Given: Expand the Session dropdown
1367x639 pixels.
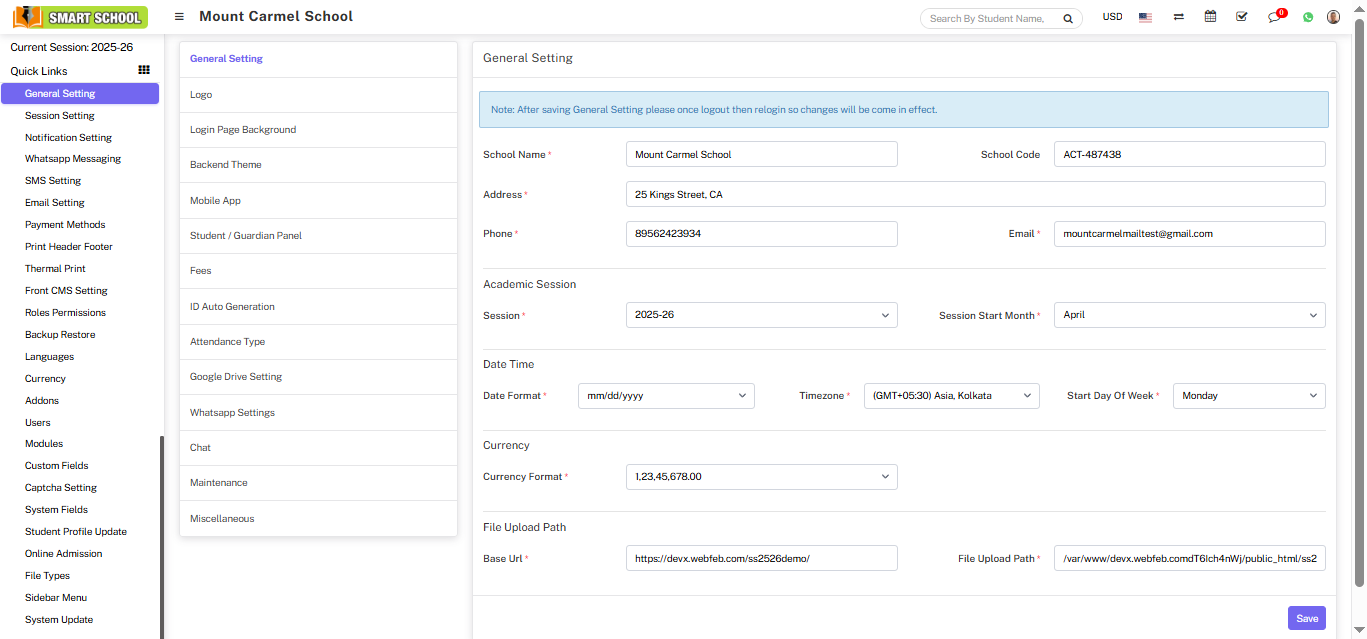Looking at the screenshot, I should click(761, 315).
